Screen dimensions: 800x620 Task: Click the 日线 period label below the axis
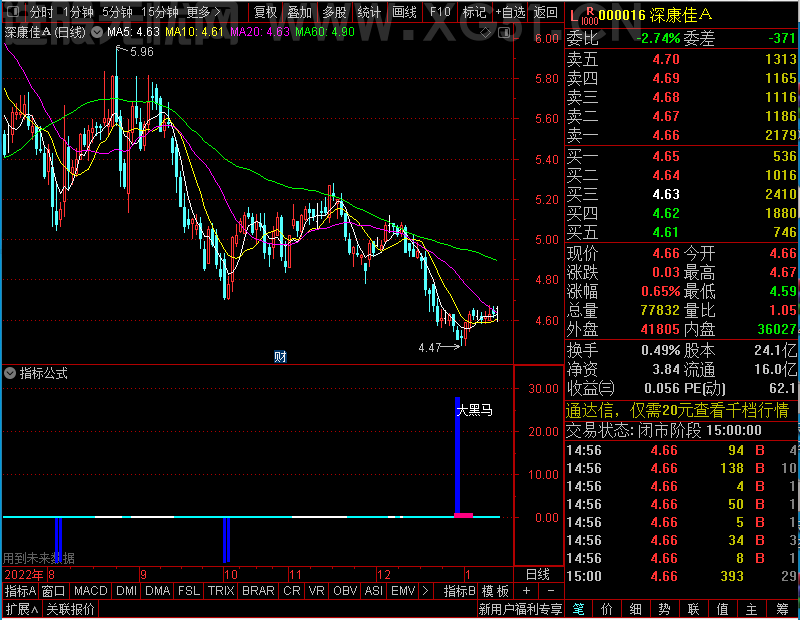pos(538,575)
